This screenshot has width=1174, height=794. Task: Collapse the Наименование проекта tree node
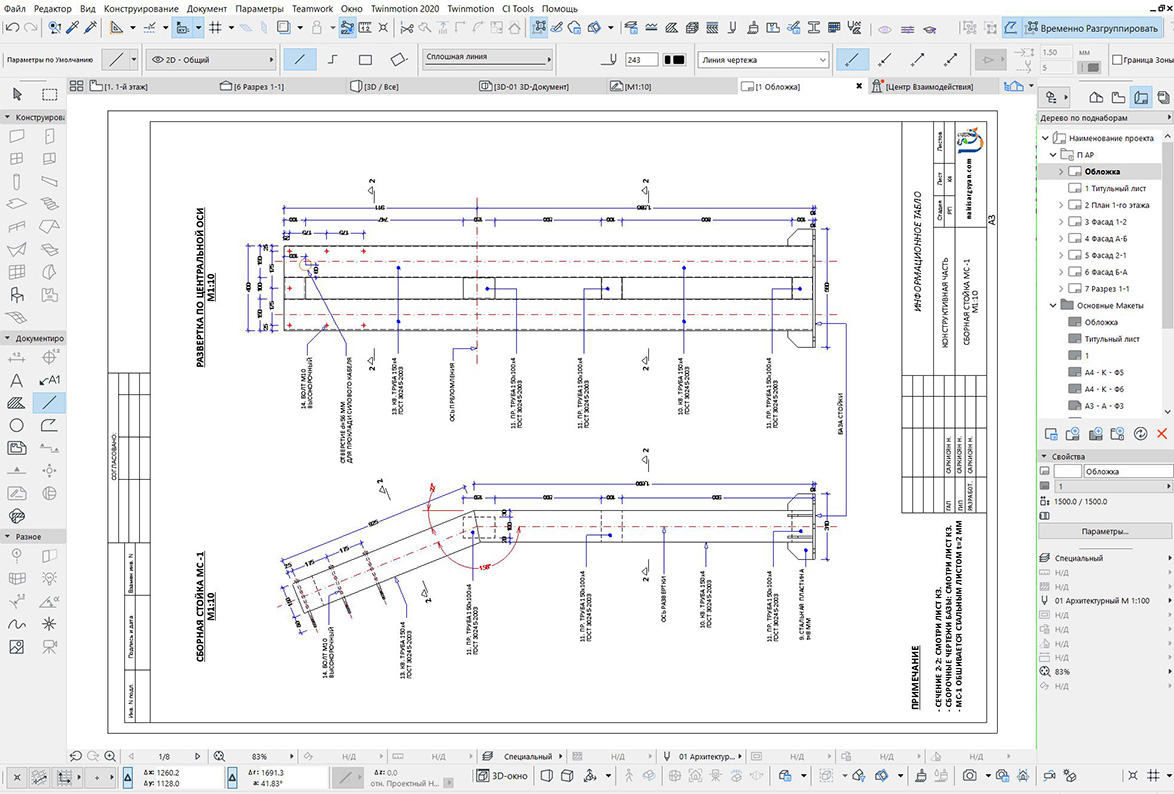click(x=1046, y=138)
